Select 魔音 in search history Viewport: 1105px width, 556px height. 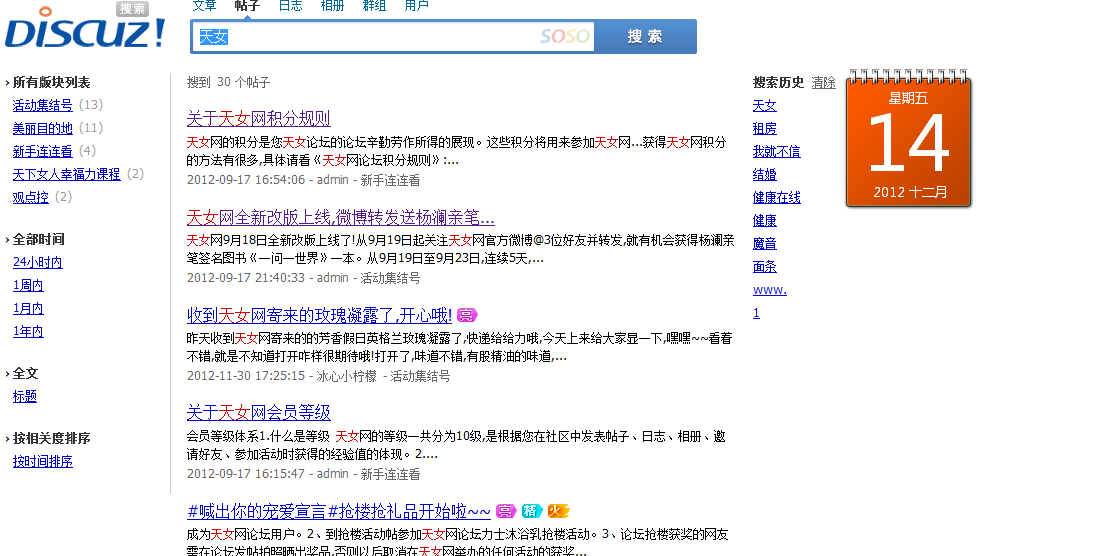click(x=765, y=244)
